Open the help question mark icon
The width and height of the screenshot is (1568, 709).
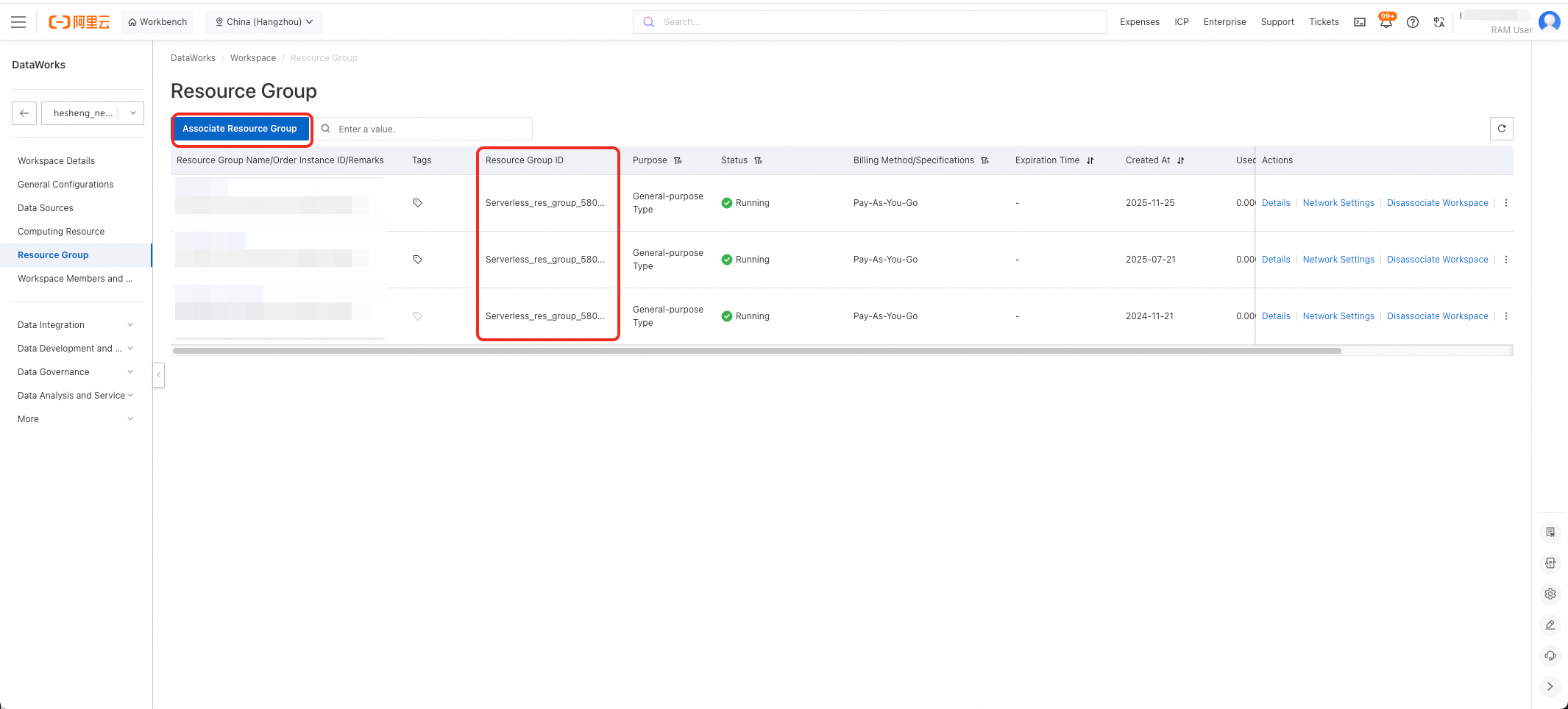1413,22
